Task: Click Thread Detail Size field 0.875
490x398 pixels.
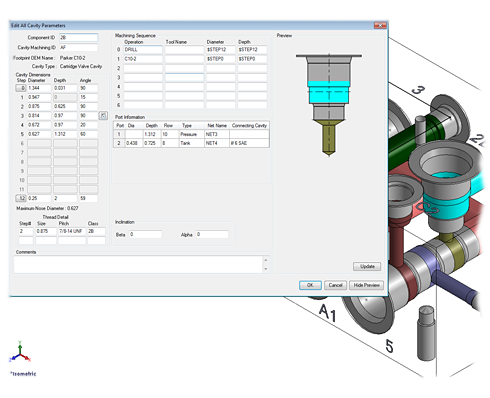Action: (46, 231)
